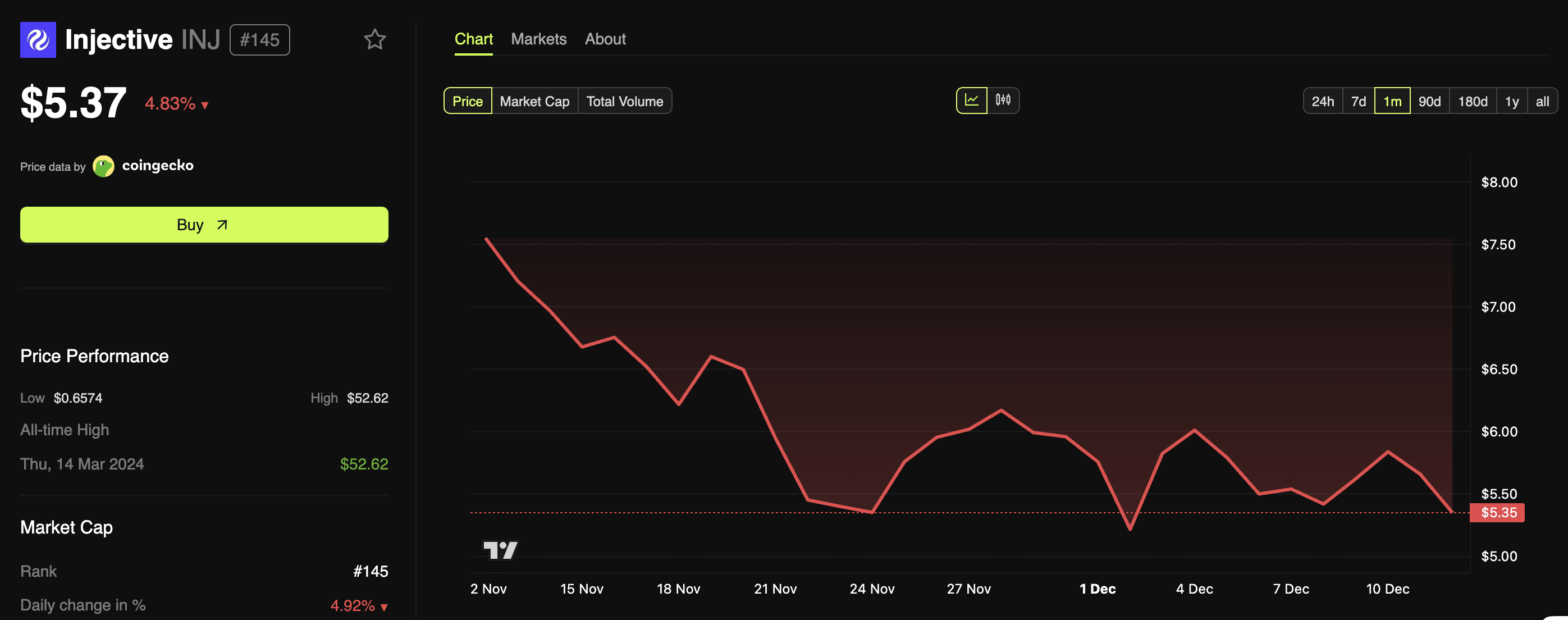The width and height of the screenshot is (1568, 620).
Task: Click the Injective logo icon
Action: (38, 39)
